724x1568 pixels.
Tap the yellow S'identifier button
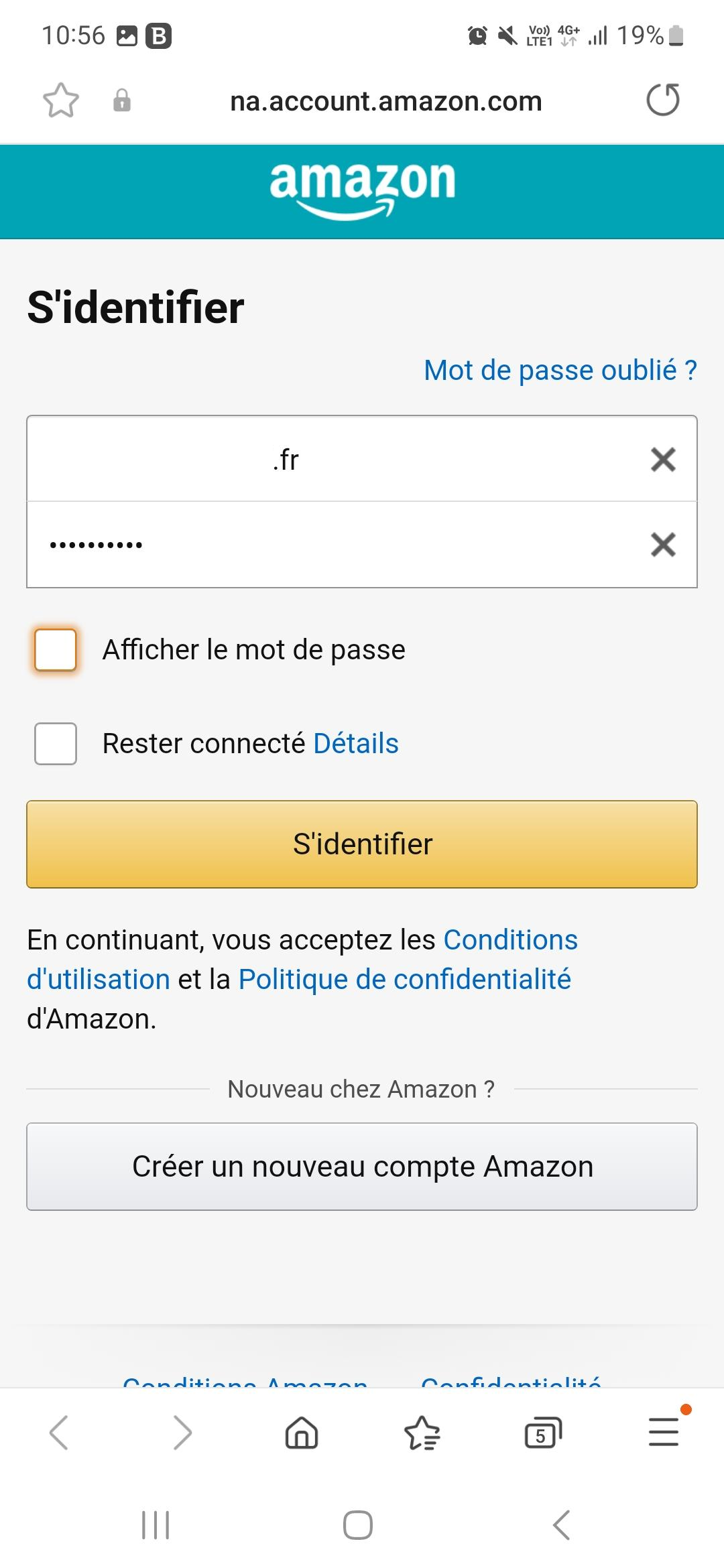tap(362, 844)
